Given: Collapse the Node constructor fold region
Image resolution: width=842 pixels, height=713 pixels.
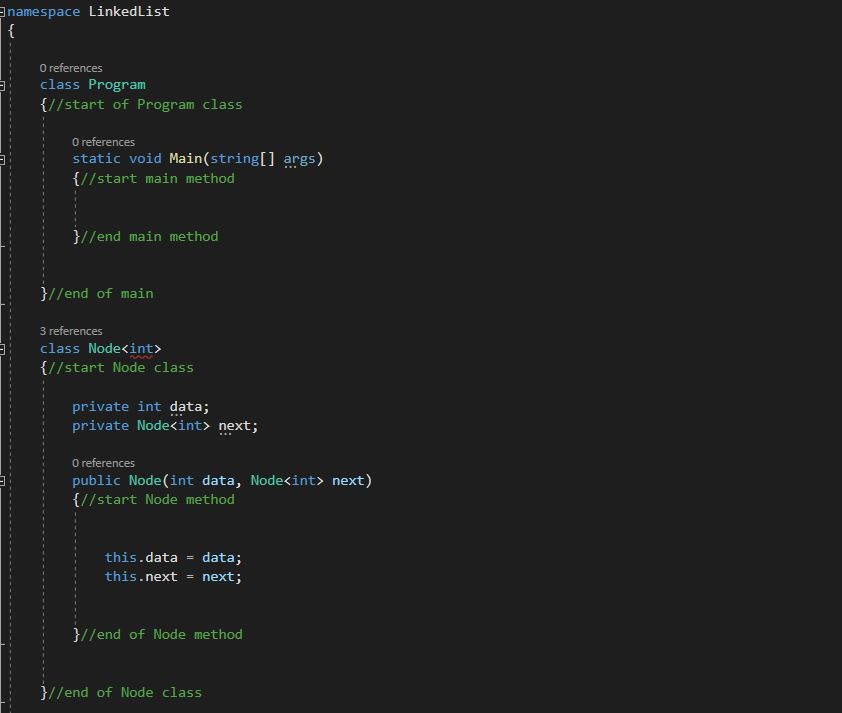Looking at the screenshot, I should click(x=4, y=480).
